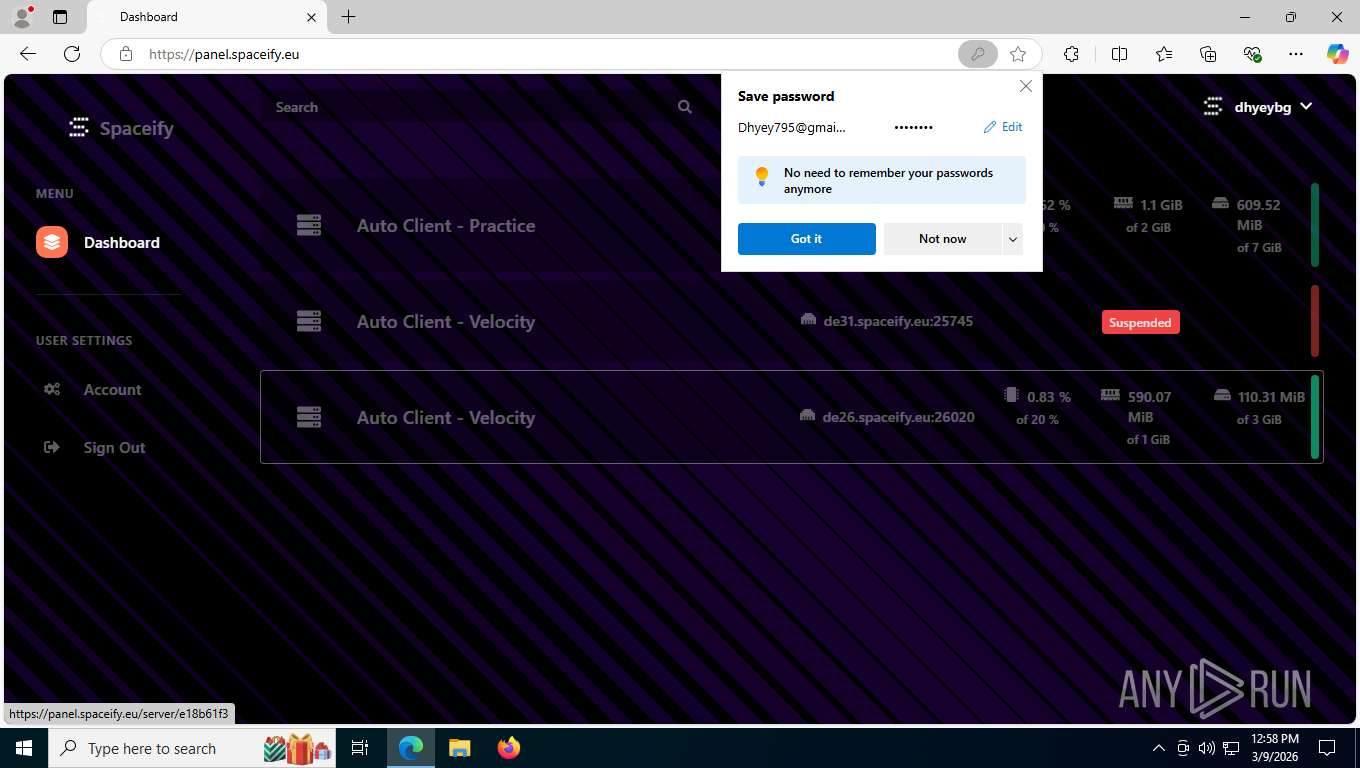1360x768 pixels.
Task: Click the Not now button
Action: (x=942, y=239)
